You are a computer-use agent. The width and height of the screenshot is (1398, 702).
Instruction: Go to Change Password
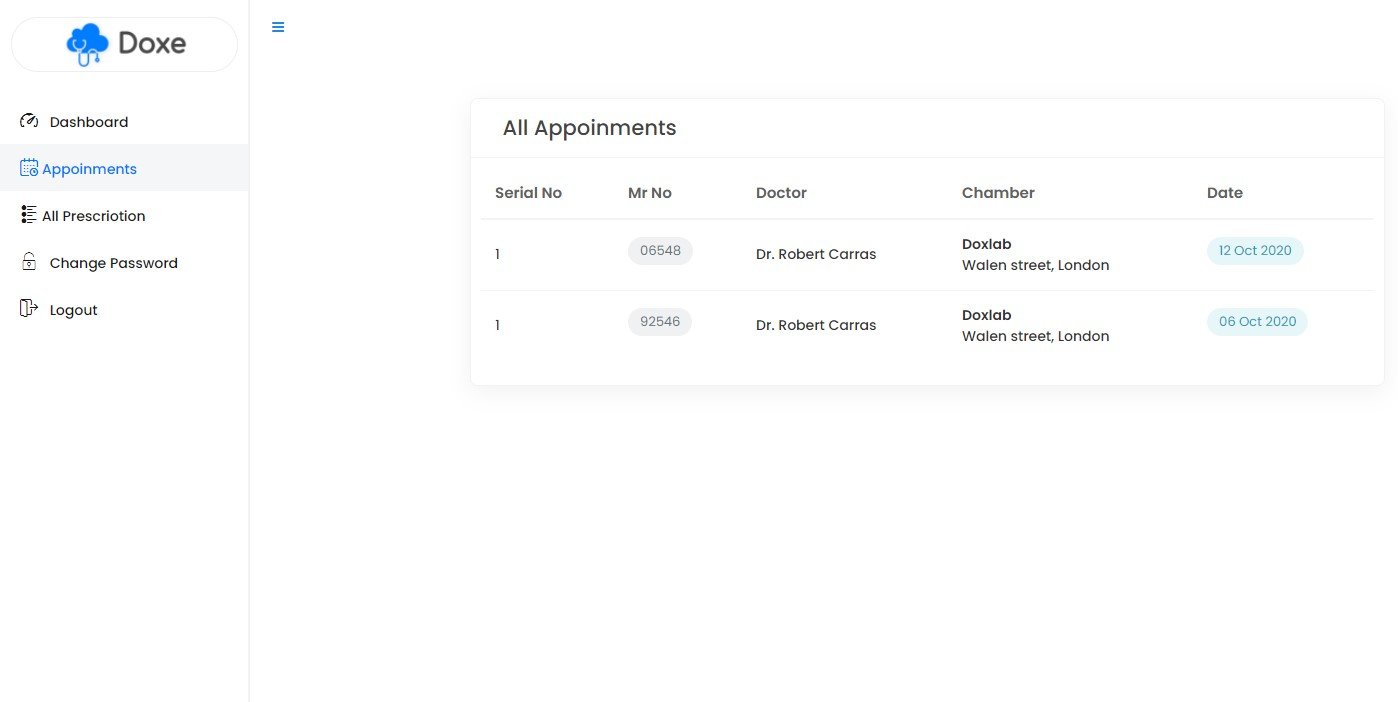pos(113,263)
